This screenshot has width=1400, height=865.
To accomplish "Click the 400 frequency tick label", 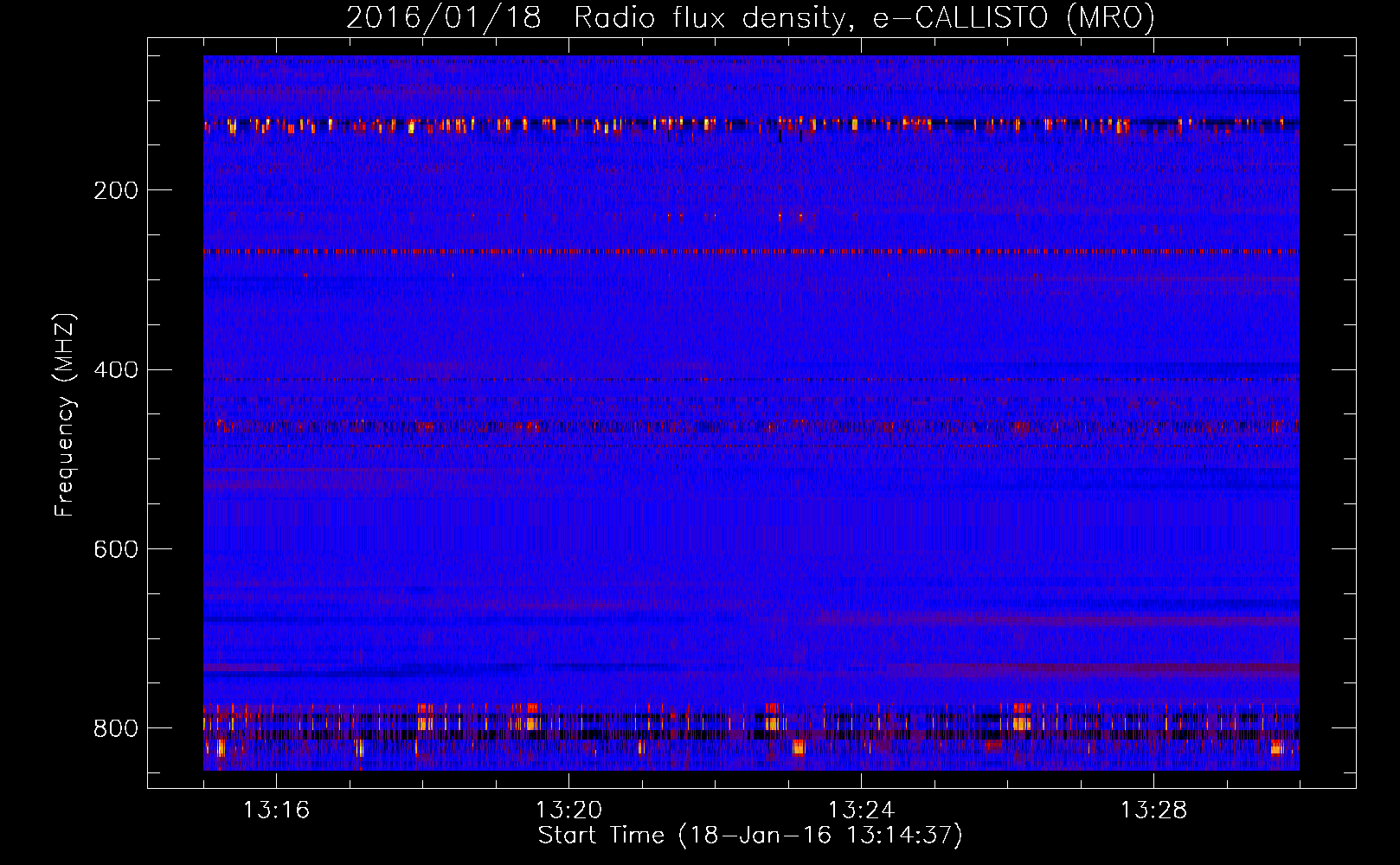I will 116,370.
